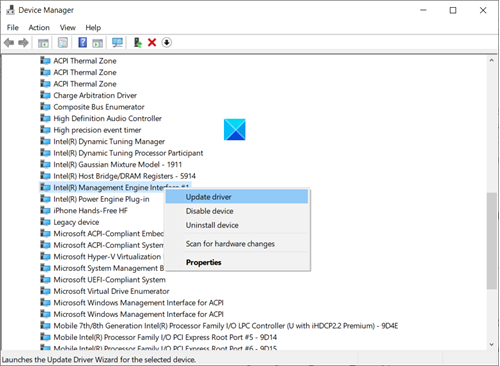This screenshot has height=366, width=500.
Task: Open the Help menu
Action: (x=93, y=28)
